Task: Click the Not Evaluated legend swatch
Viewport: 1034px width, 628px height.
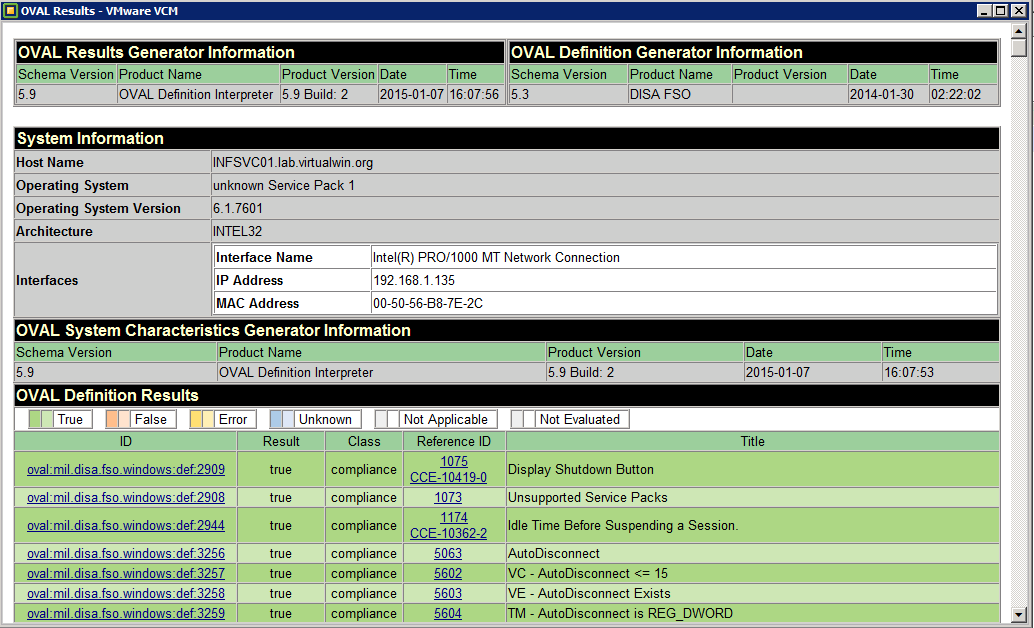Action: click(523, 419)
